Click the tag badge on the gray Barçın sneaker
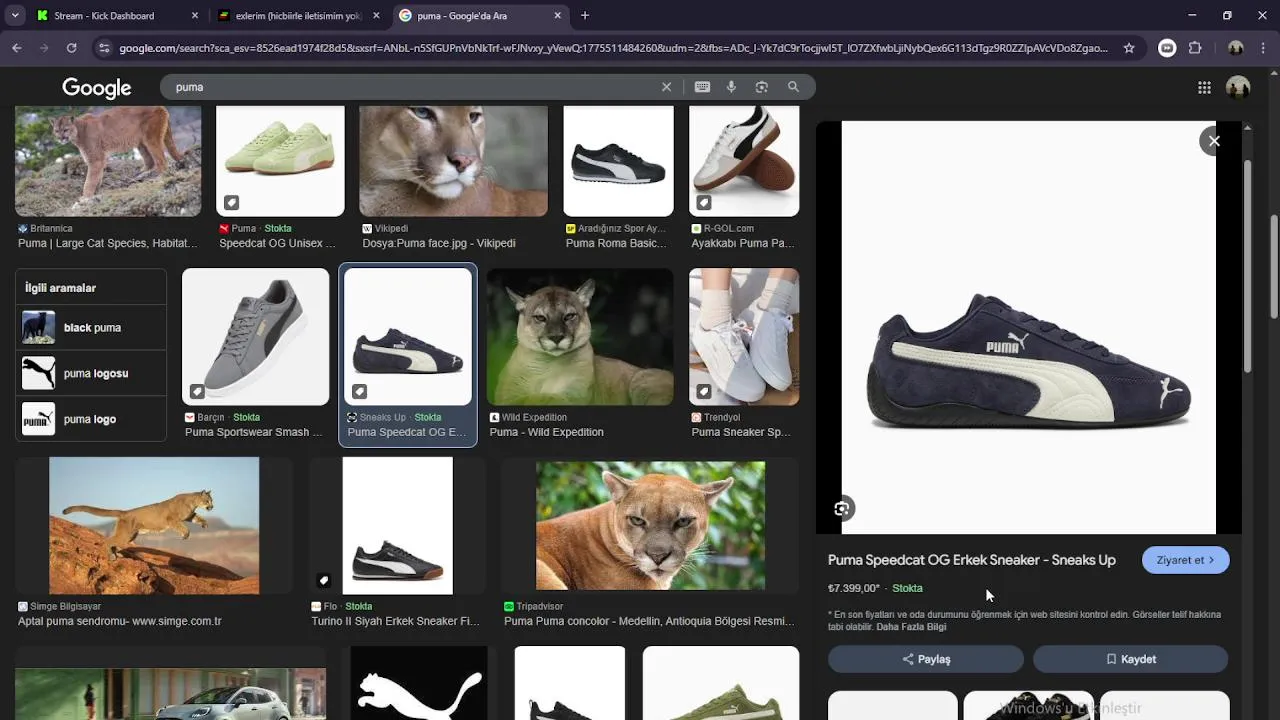Viewport: 1280px width, 720px height. point(198,391)
